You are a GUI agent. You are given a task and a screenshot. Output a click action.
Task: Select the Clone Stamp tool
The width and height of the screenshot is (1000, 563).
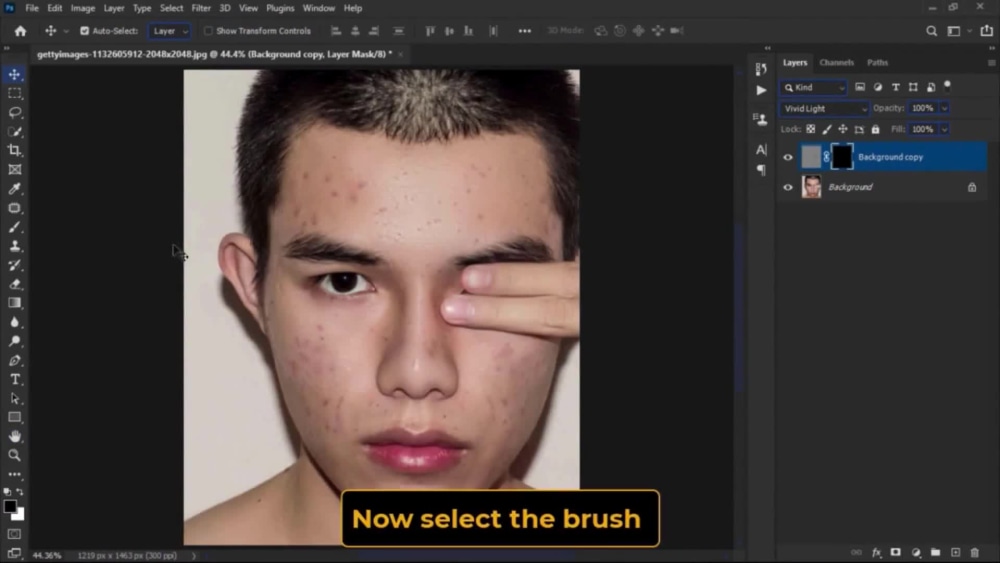pyautogui.click(x=15, y=246)
